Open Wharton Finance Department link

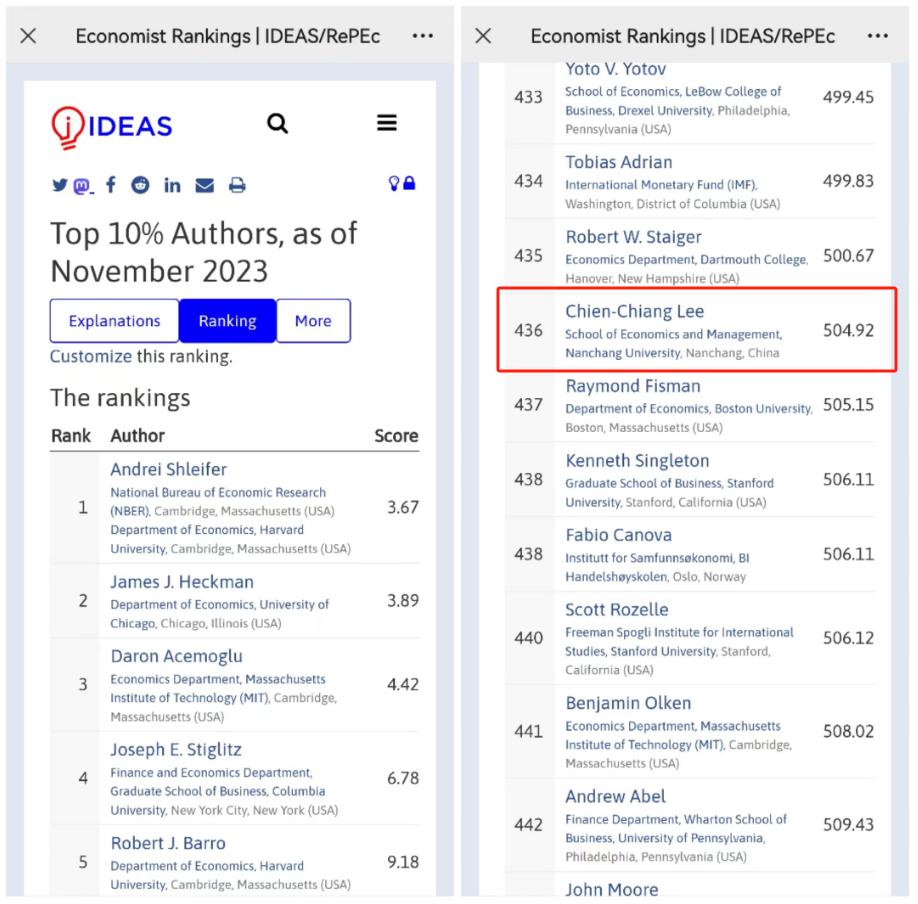[x=676, y=828]
